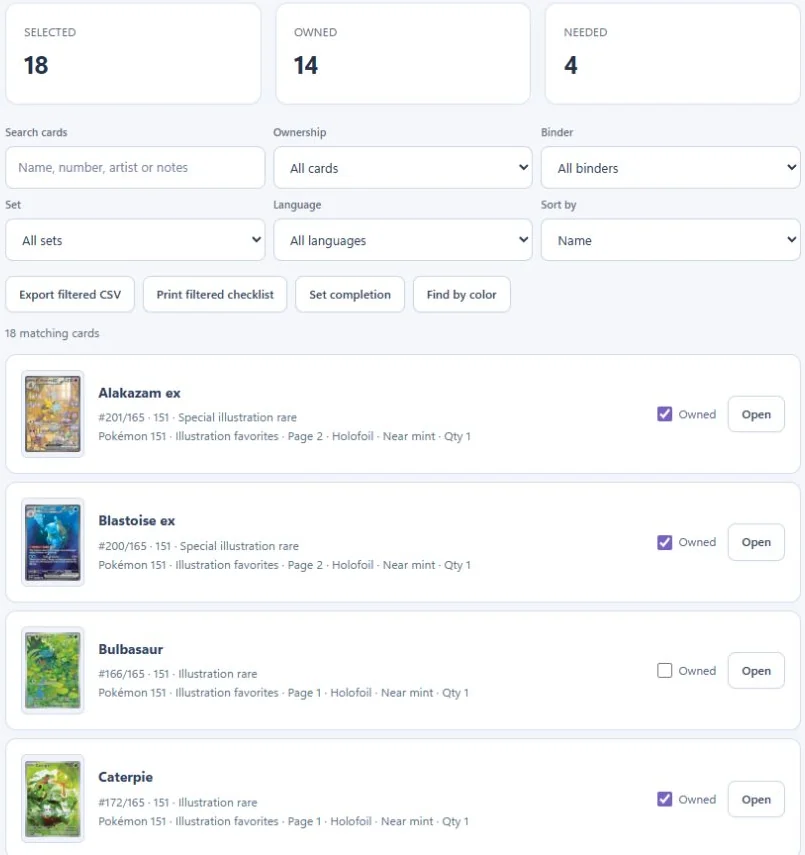Open the Ownership dropdown showing All cards
Viewport: 805px width, 855px height.
tap(402, 168)
